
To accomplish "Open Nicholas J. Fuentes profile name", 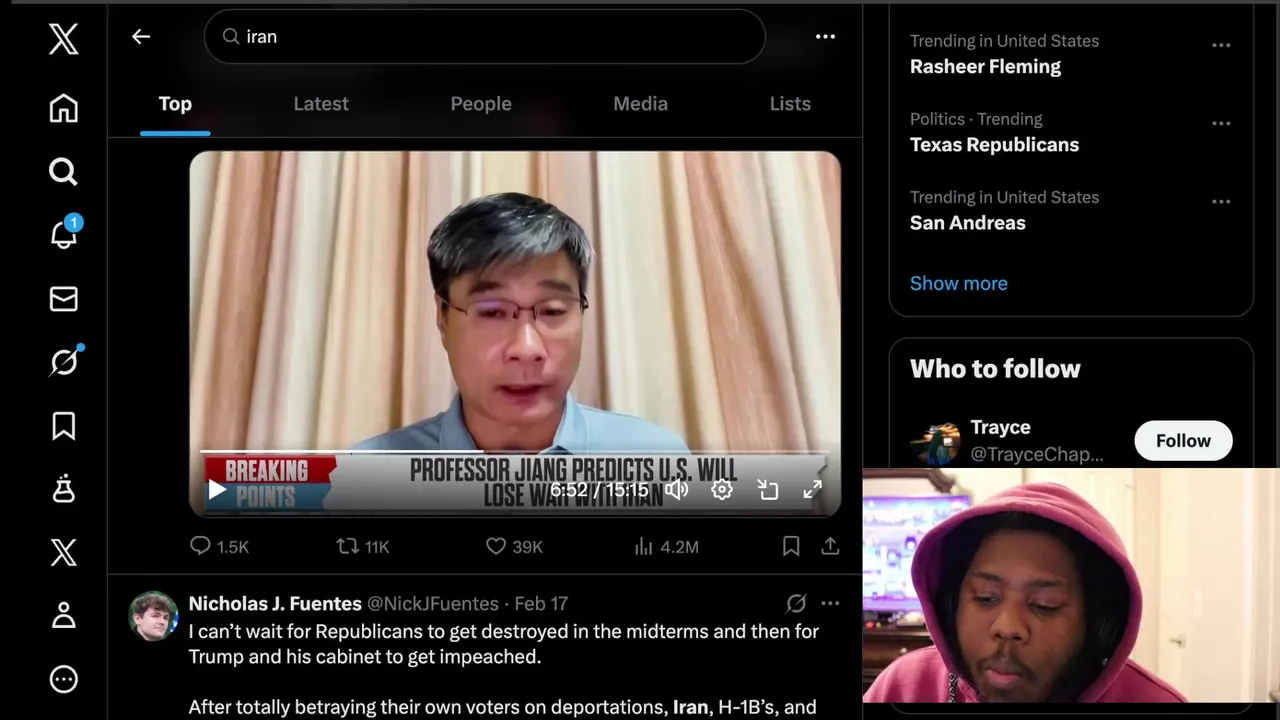I will click(x=275, y=604).
